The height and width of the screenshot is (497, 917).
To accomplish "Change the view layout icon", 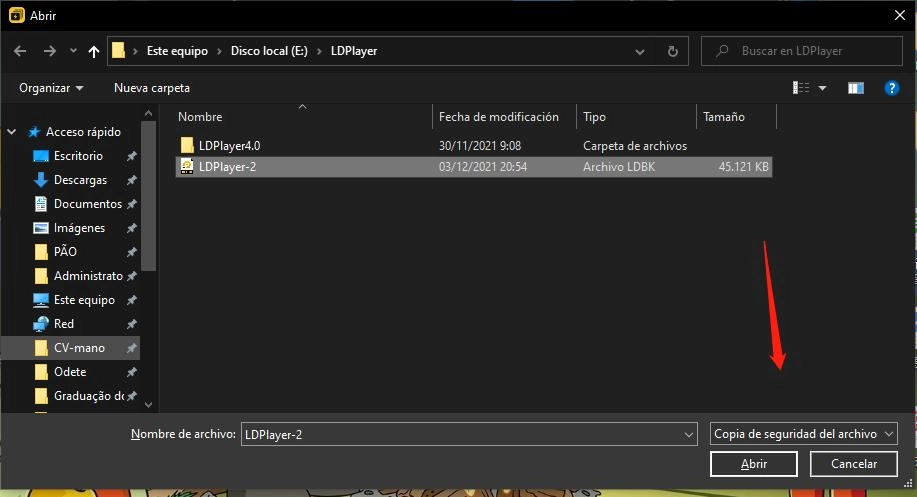I will tap(801, 88).
